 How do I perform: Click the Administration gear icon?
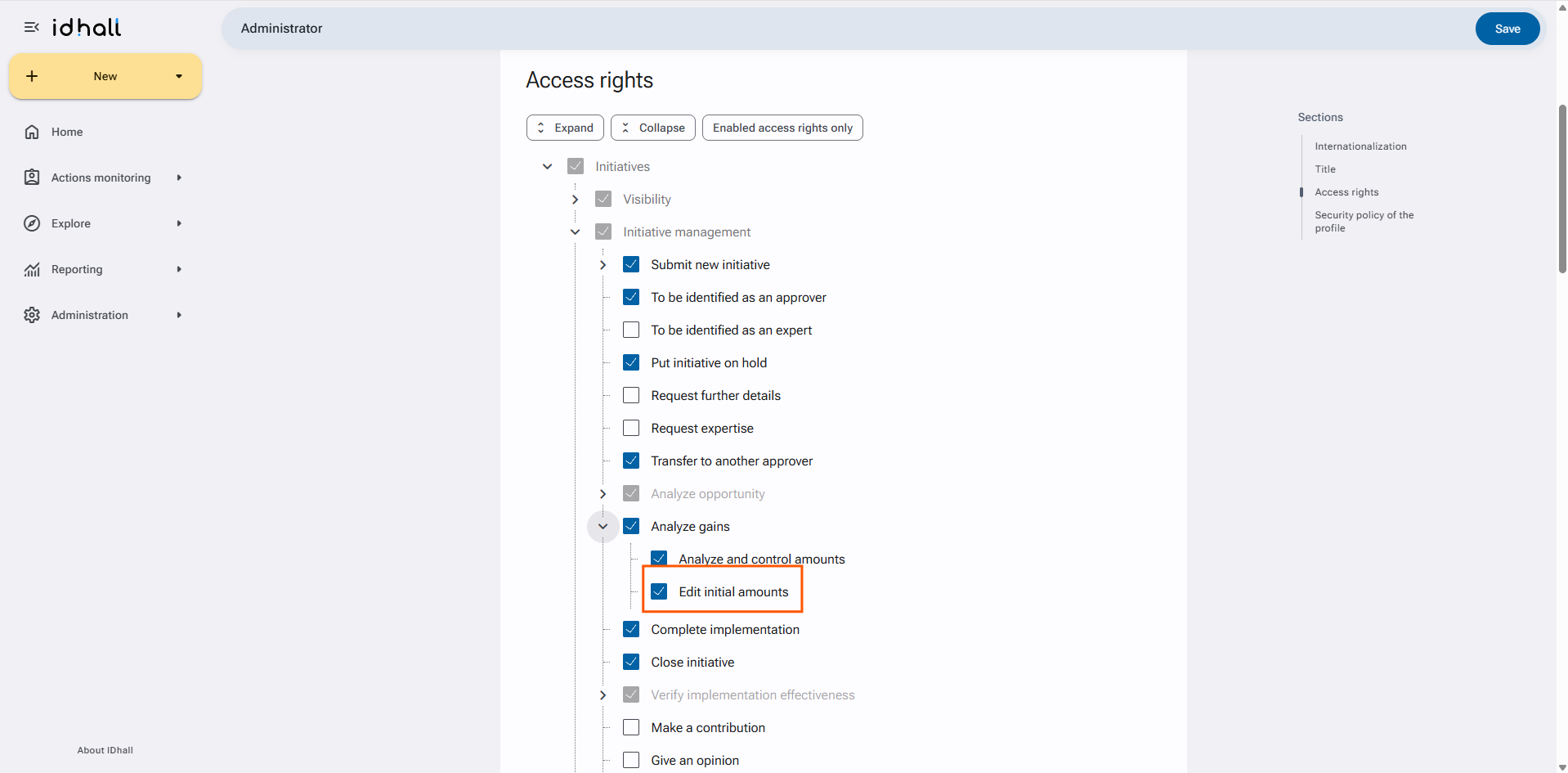tap(32, 315)
